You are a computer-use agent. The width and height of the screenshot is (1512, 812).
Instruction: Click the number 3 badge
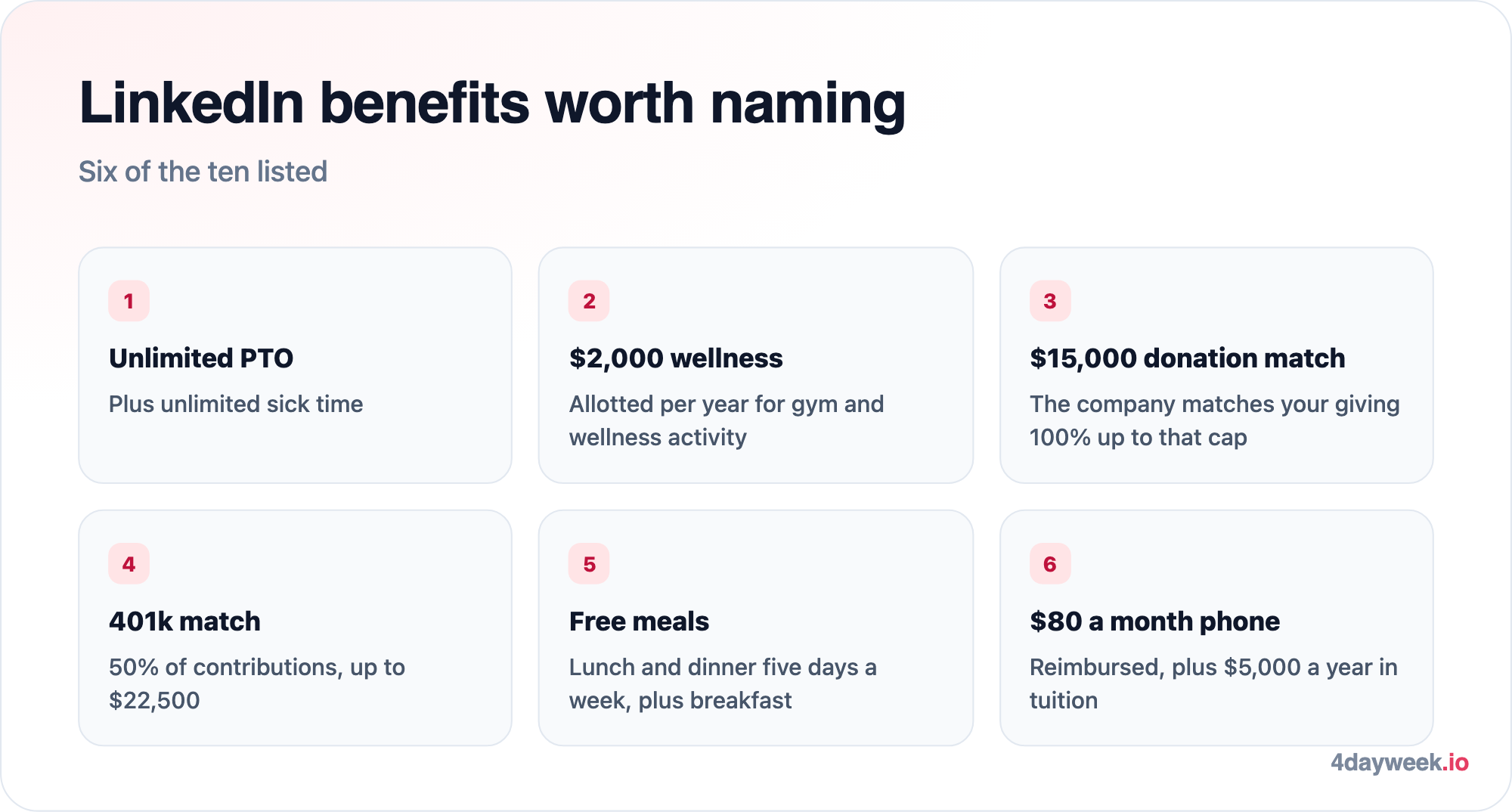coord(1050,301)
